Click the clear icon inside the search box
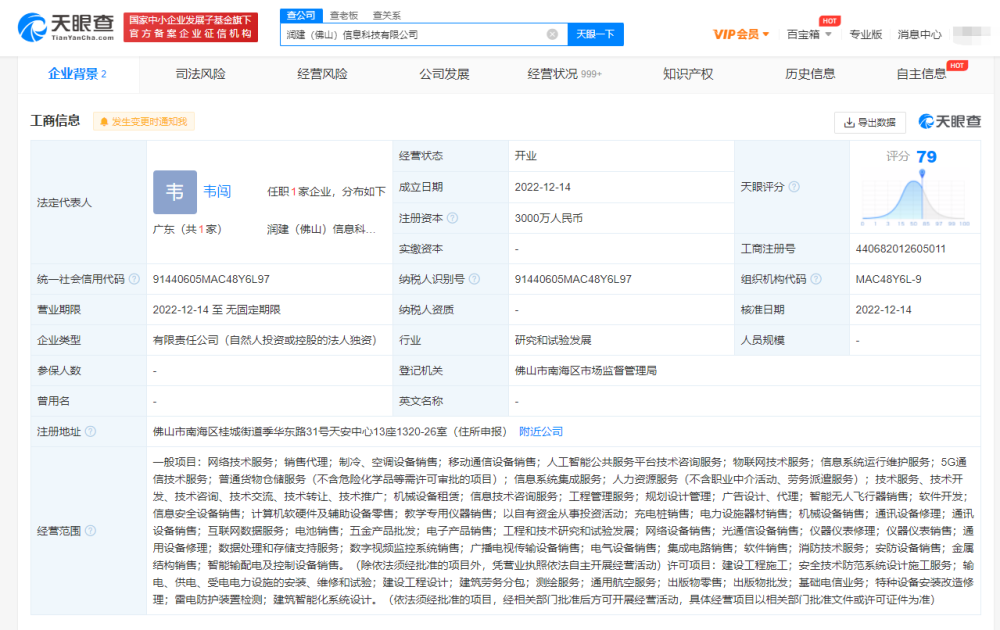Image resolution: width=1000 pixels, height=630 pixels. [x=551, y=33]
